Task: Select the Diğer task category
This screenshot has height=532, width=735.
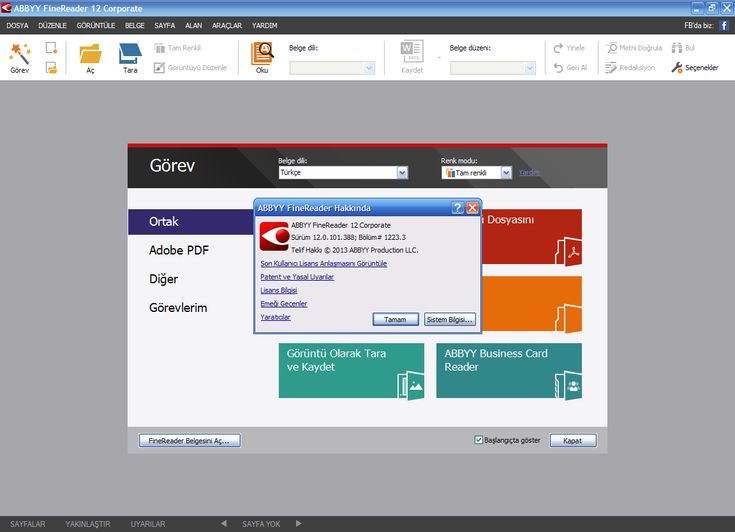Action: (x=164, y=279)
